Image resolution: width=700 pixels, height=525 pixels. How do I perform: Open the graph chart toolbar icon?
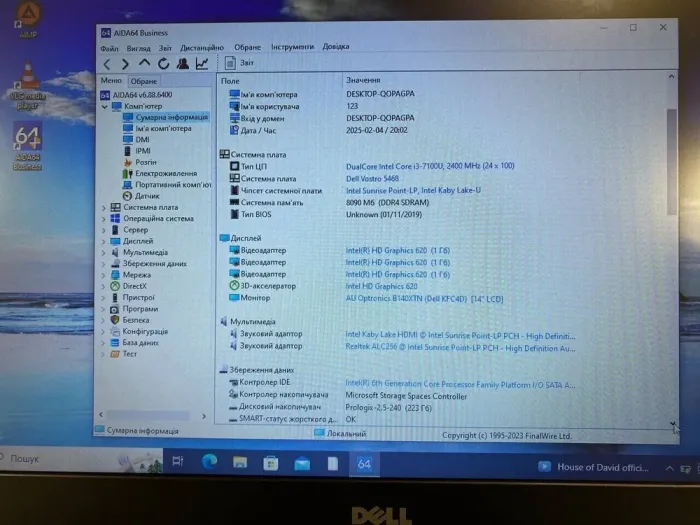[x=202, y=64]
